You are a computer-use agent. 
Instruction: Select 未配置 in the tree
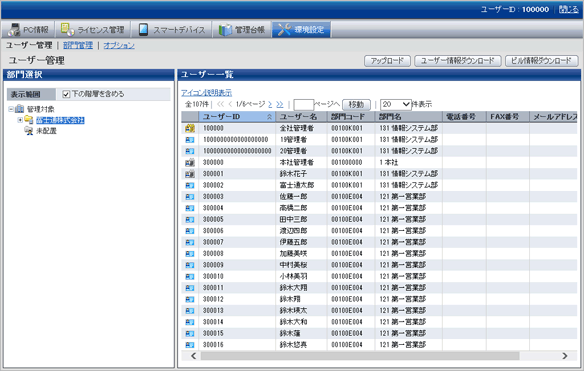46,131
